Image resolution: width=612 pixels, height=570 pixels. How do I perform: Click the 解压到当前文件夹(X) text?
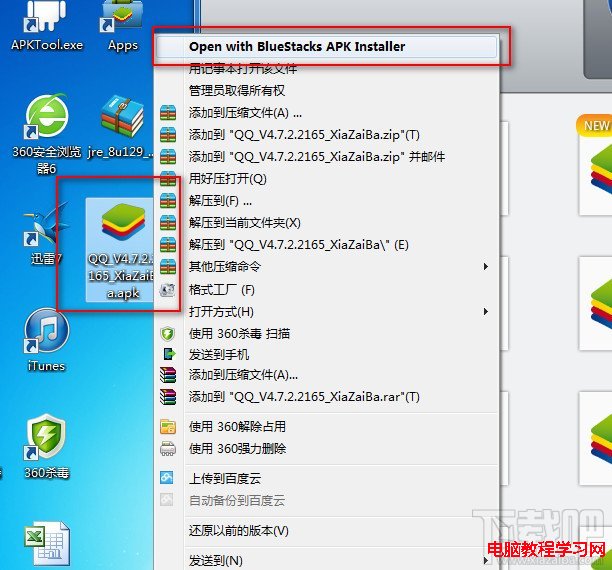coord(245,223)
